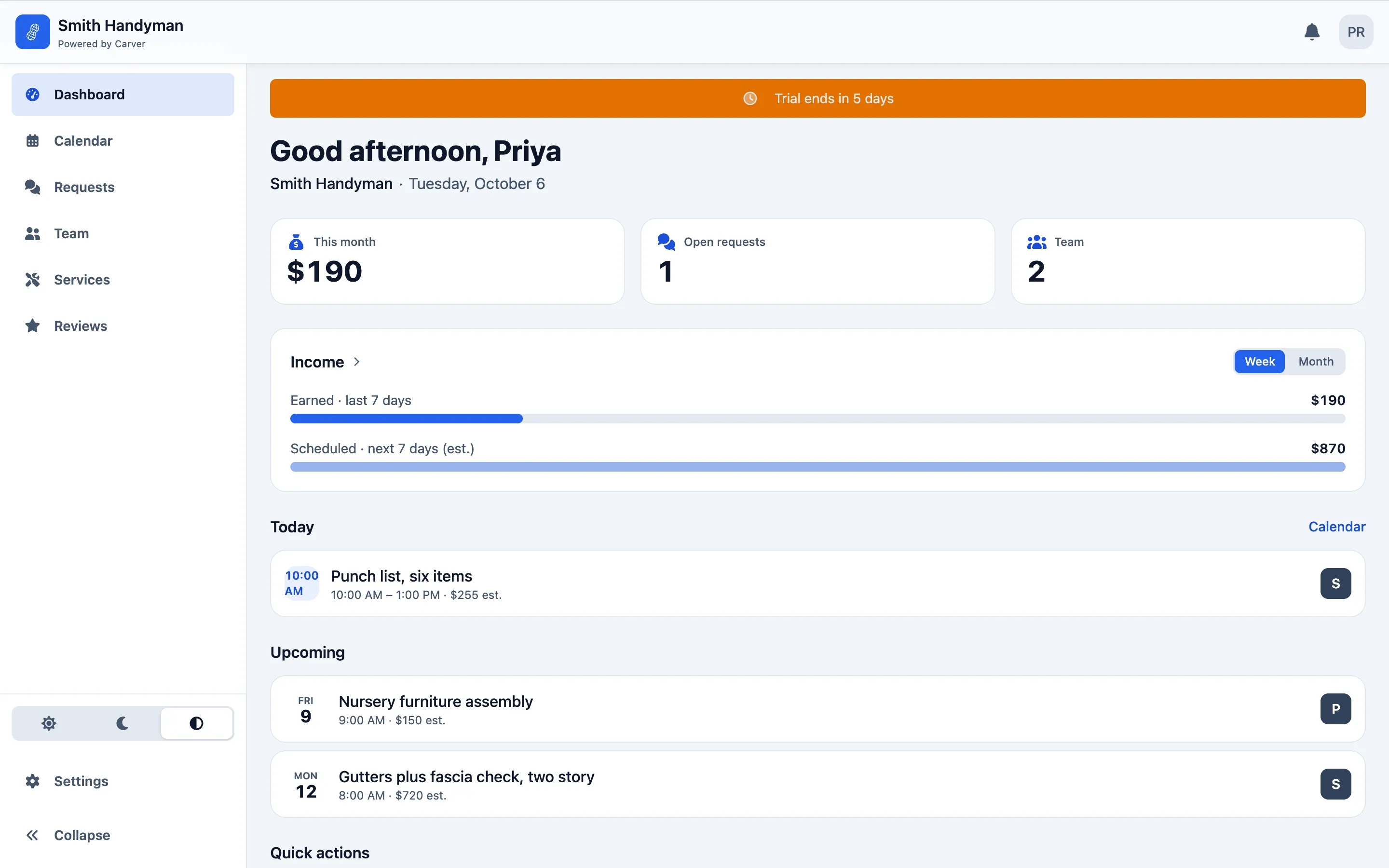The width and height of the screenshot is (1389, 868).
Task: Click the Team people icon in sidebar
Action: (33, 234)
